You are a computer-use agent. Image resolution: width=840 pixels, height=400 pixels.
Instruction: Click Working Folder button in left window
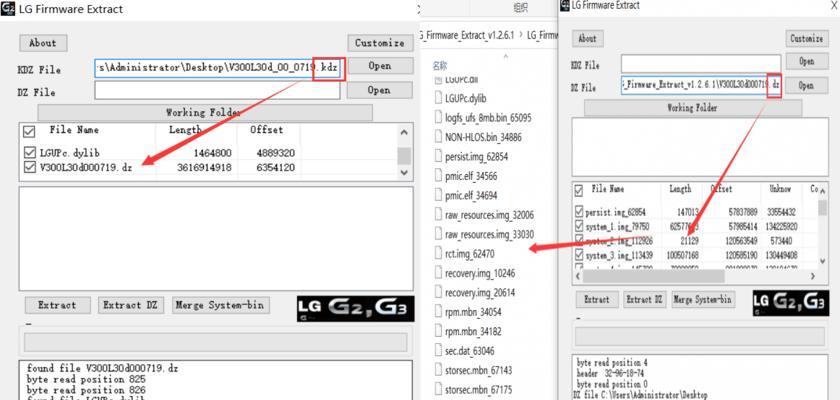[205, 112]
